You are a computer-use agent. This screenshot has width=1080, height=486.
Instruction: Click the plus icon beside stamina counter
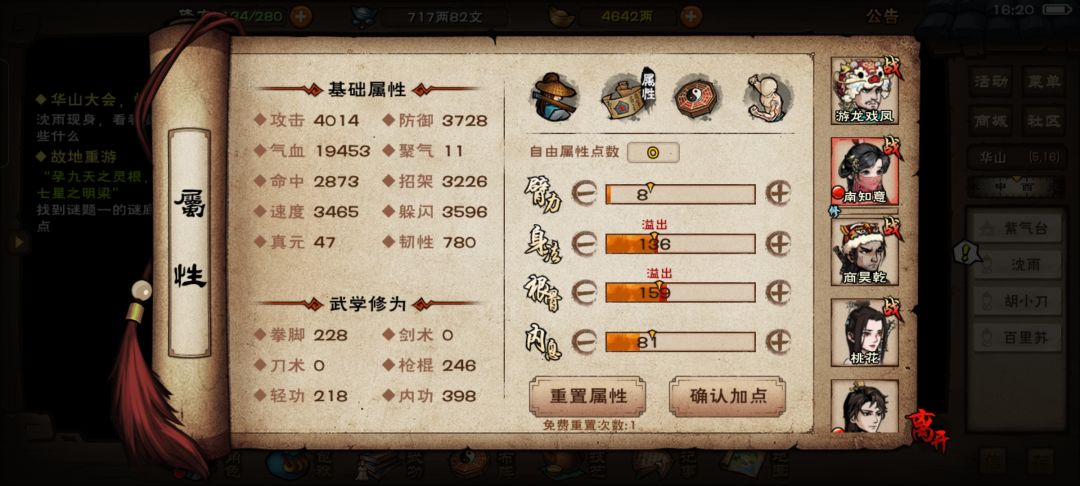[301, 16]
